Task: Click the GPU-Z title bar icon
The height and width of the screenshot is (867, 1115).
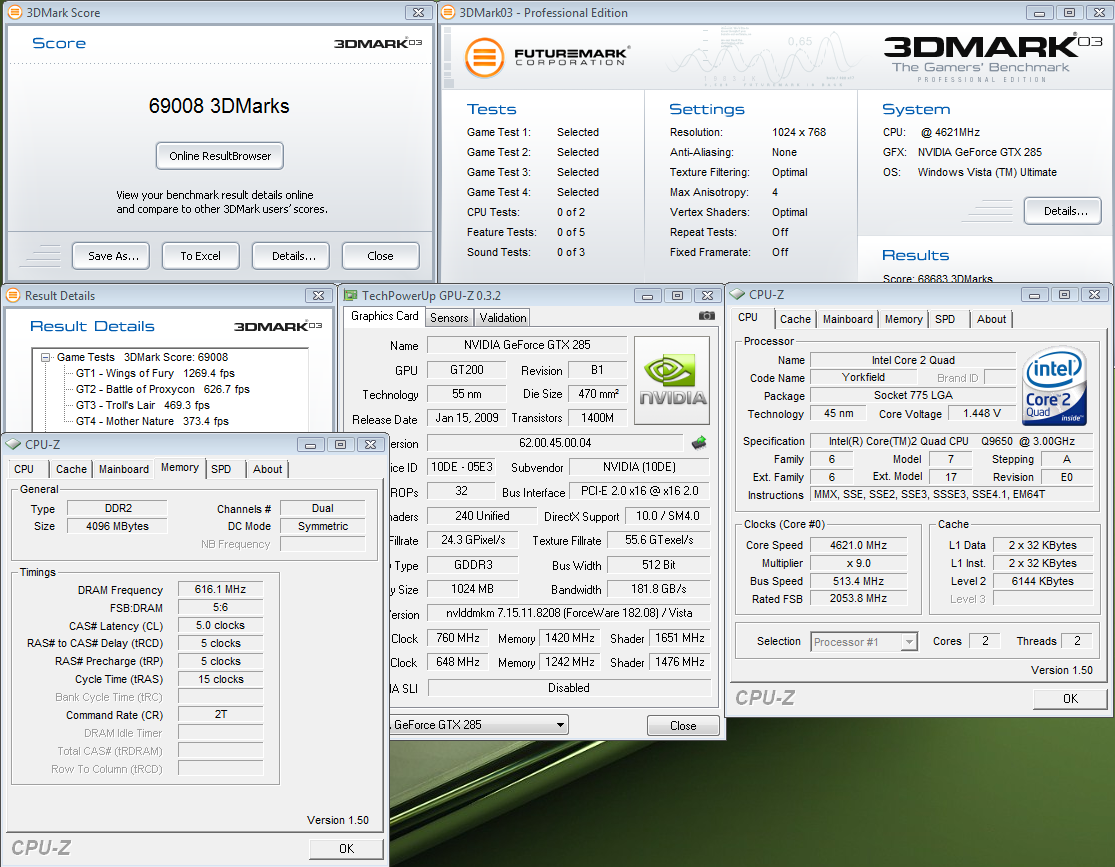Action: click(x=351, y=295)
